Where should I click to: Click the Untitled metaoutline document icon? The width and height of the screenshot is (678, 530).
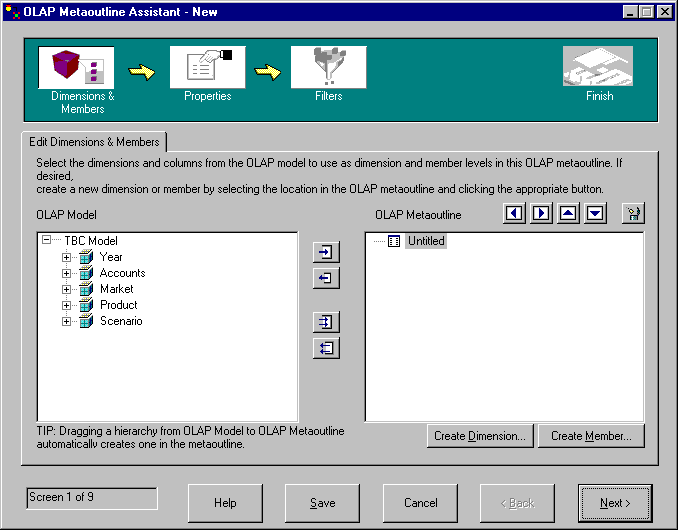(394, 241)
